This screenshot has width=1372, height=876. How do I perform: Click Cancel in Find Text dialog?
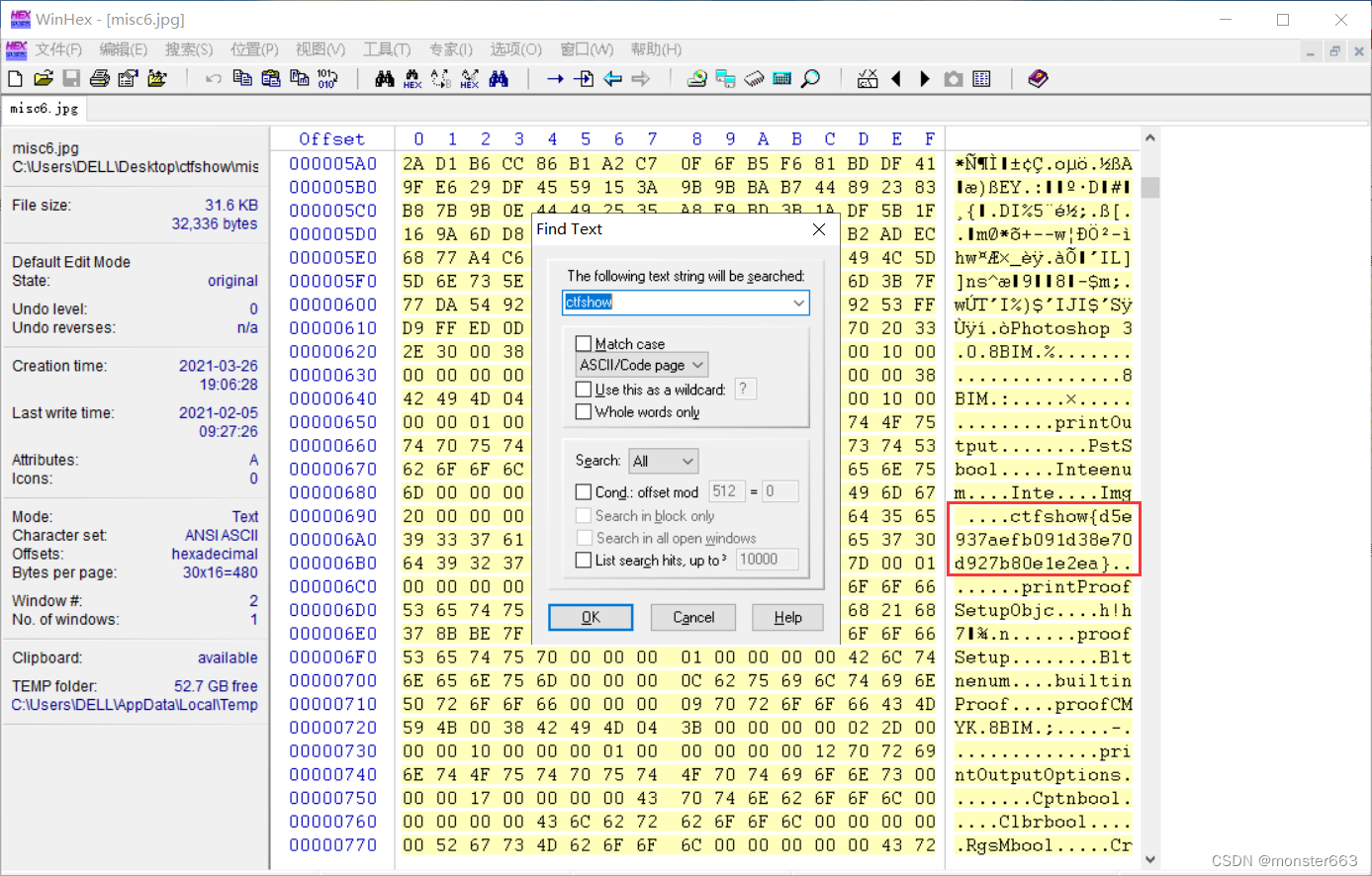point(693,617)
